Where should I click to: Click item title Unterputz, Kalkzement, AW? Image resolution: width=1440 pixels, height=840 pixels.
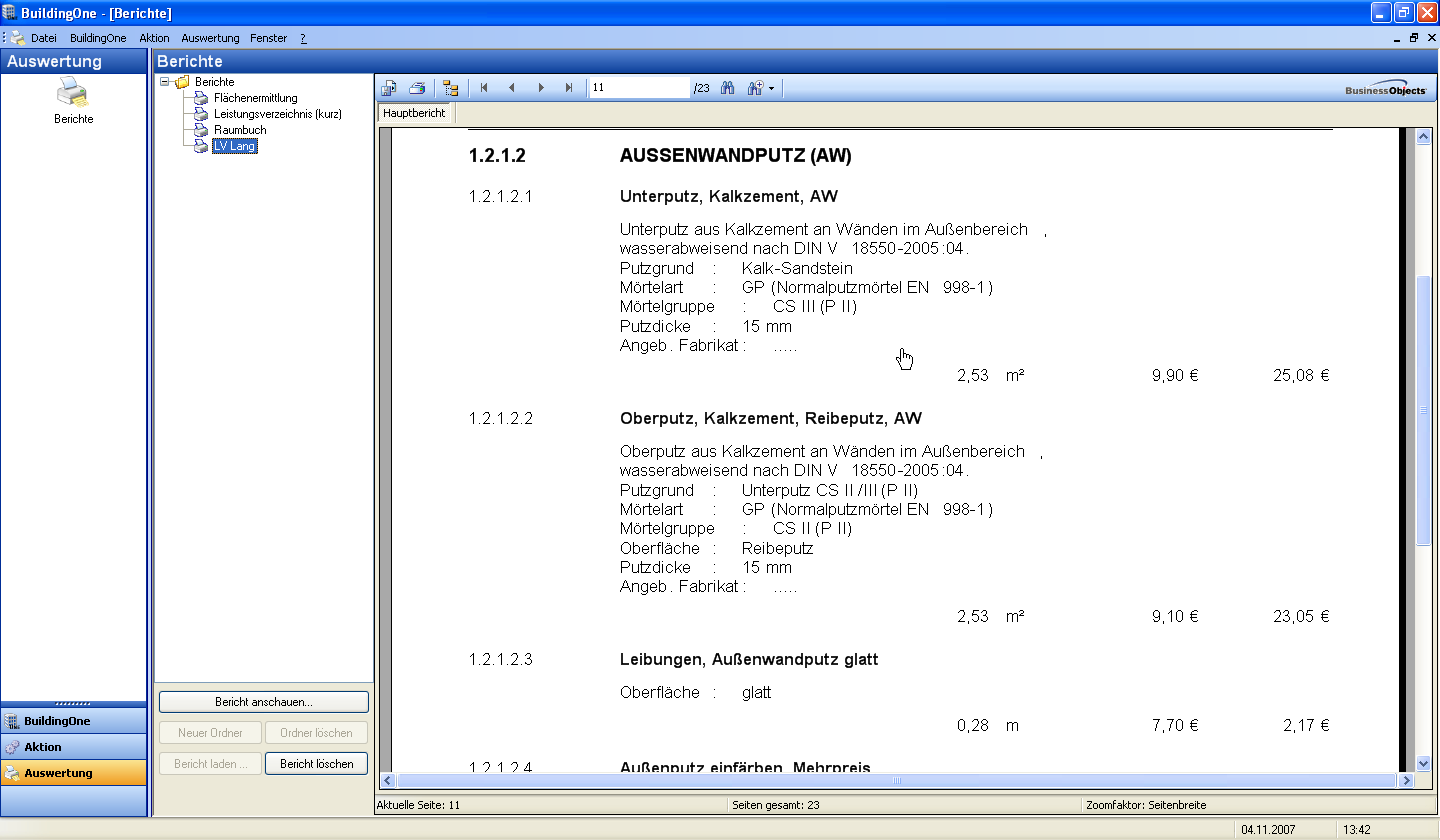click(x=729, y=197)
